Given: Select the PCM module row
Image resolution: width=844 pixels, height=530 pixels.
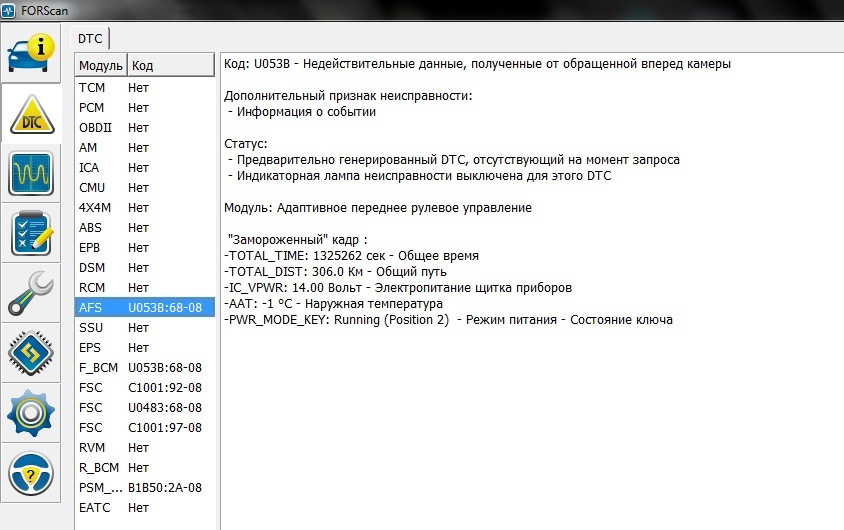Looking at the screenshot, I should coord(144,108).
